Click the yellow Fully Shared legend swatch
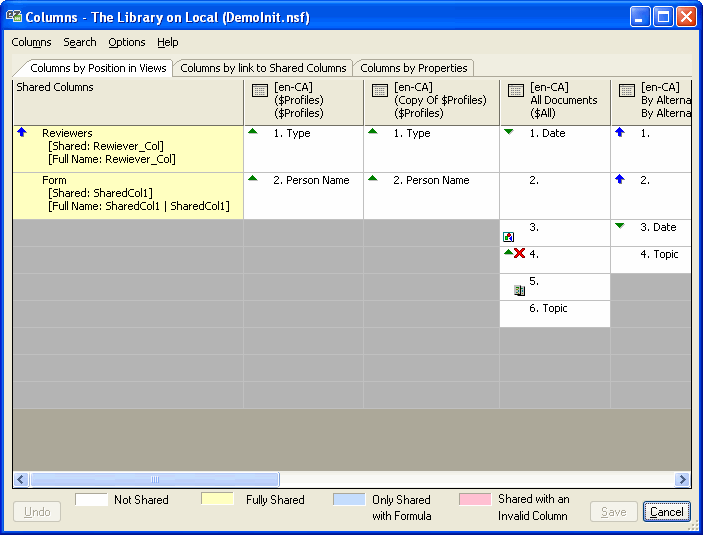The width and height of the screenshot is (703, 535). click(217, 500)
